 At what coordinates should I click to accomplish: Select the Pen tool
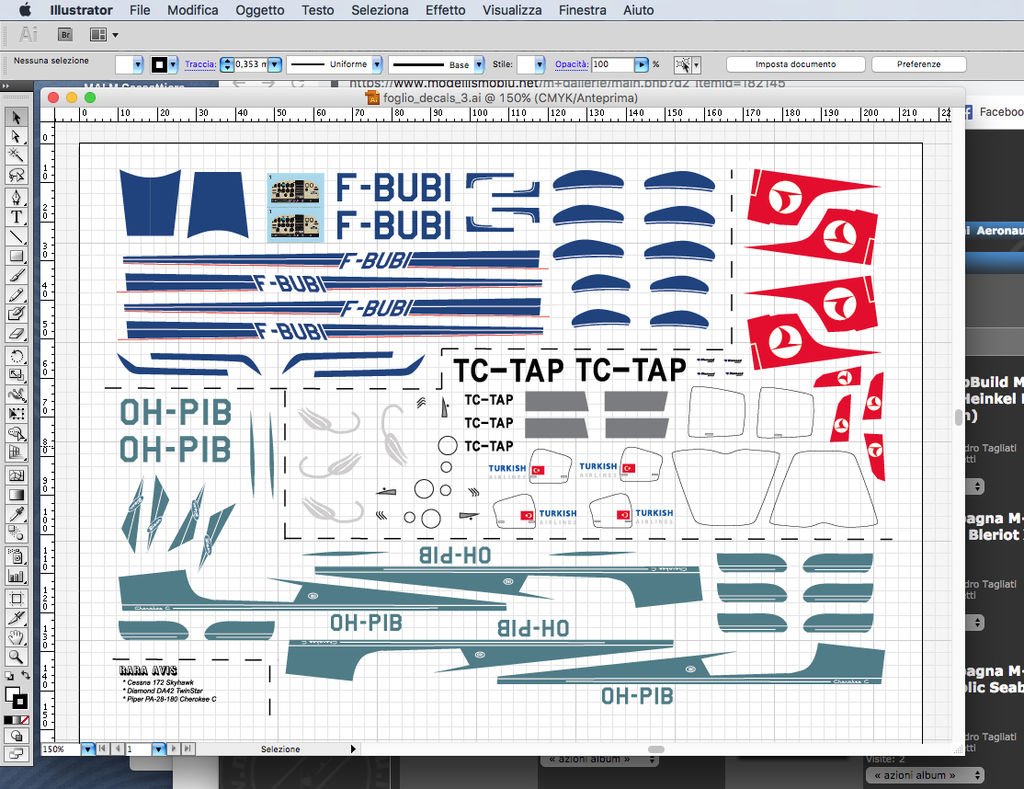click(16, 197)
